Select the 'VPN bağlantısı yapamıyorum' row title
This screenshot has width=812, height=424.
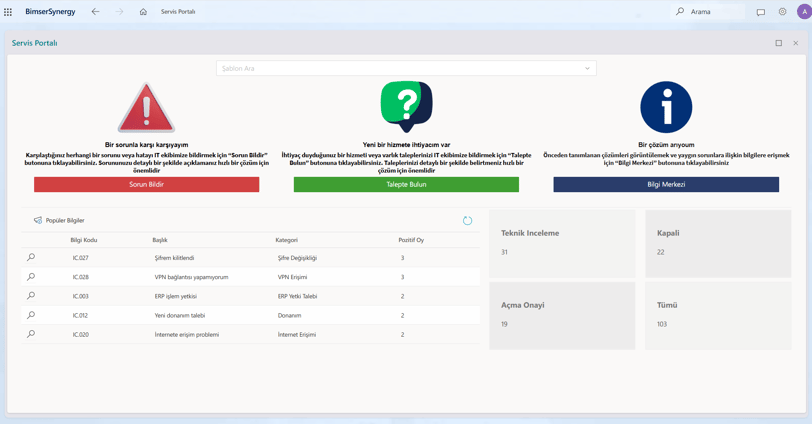192,277
